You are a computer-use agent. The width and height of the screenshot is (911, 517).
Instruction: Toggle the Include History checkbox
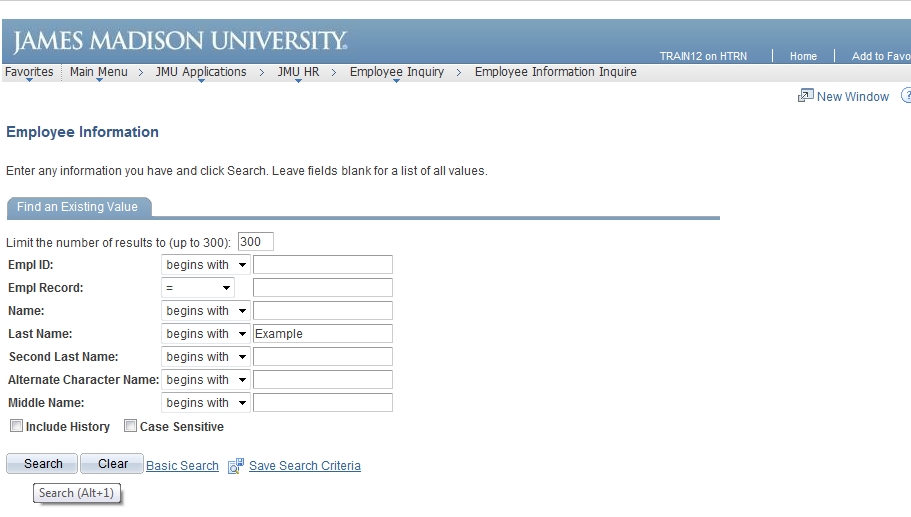click(x=16, y=426)
